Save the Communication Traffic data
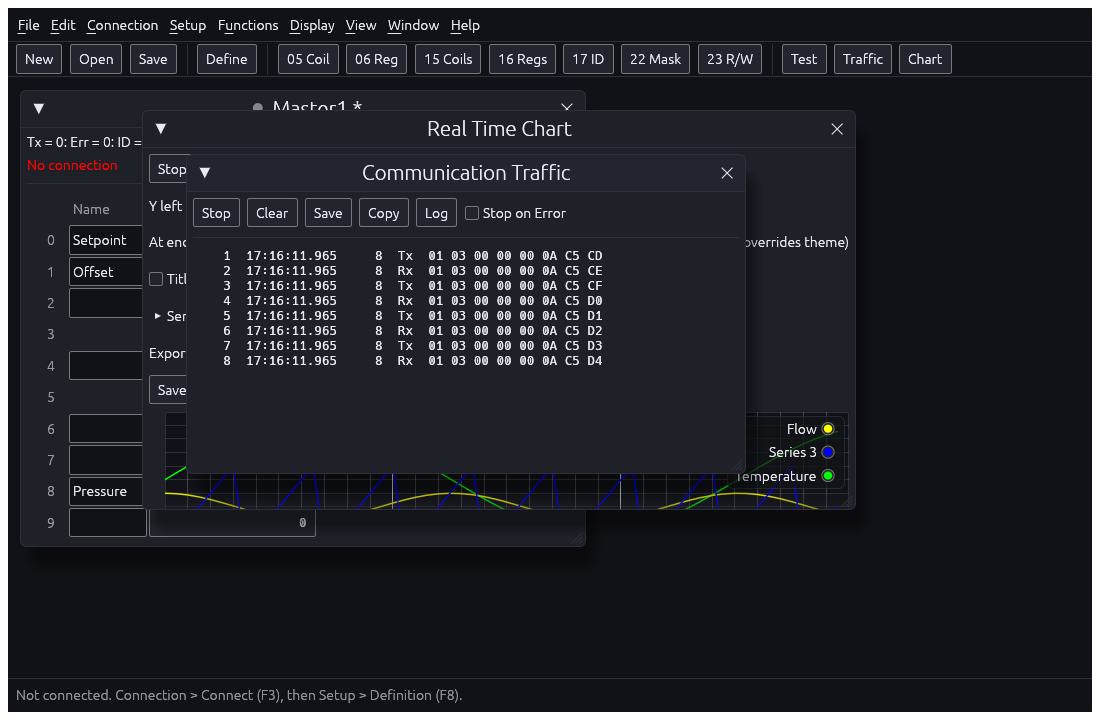This screenshot has height=720, width=1100. pyautogui.click(x=328, y=213)
